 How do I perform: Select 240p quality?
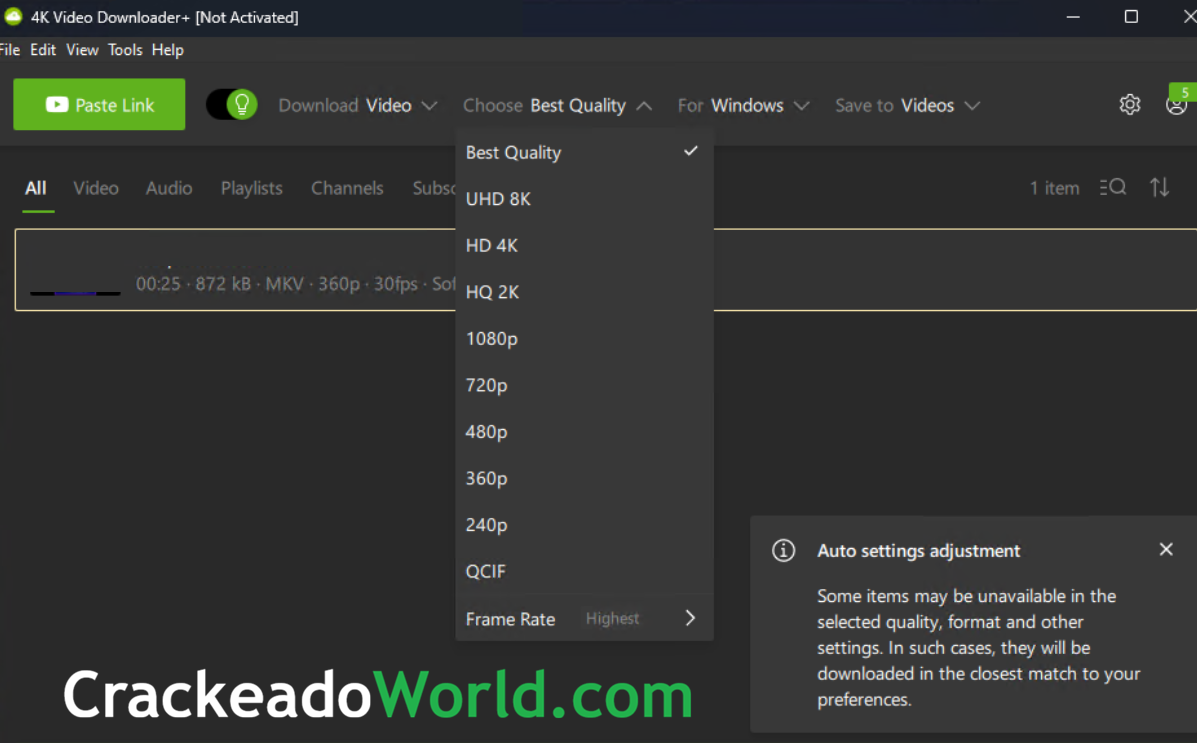(x=584, y=525)
